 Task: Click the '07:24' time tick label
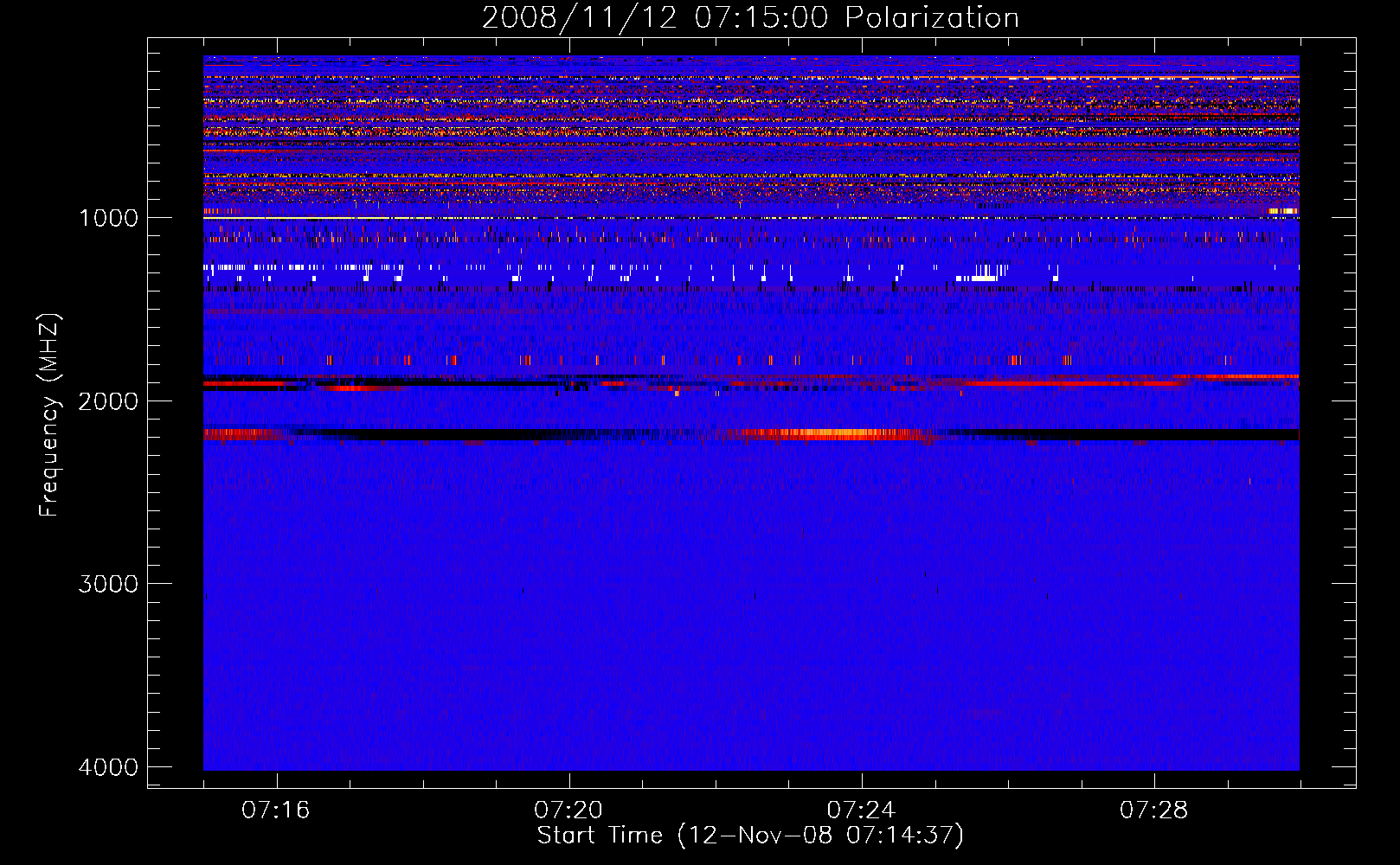click(x=862, y=811)
